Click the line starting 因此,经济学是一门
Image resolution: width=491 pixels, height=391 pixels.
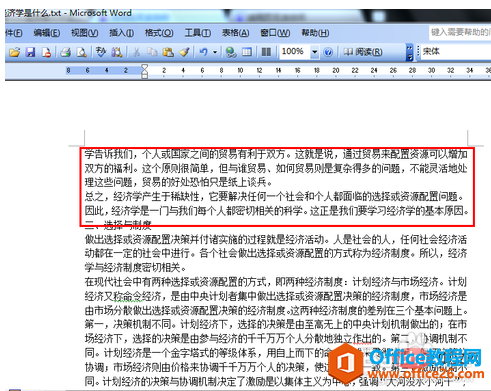(x=277, y=211)
